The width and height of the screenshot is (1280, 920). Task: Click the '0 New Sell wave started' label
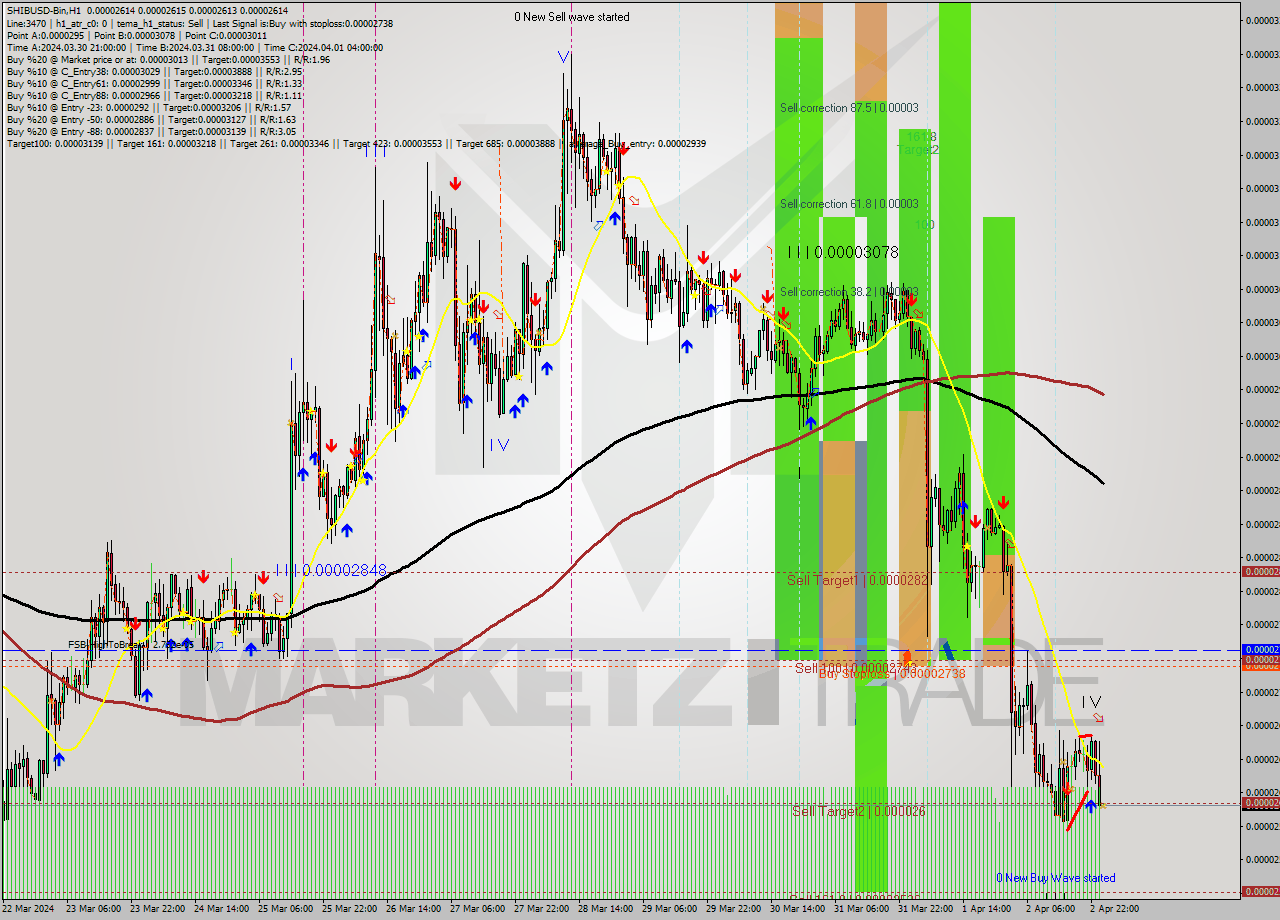(x=572, y=17)
